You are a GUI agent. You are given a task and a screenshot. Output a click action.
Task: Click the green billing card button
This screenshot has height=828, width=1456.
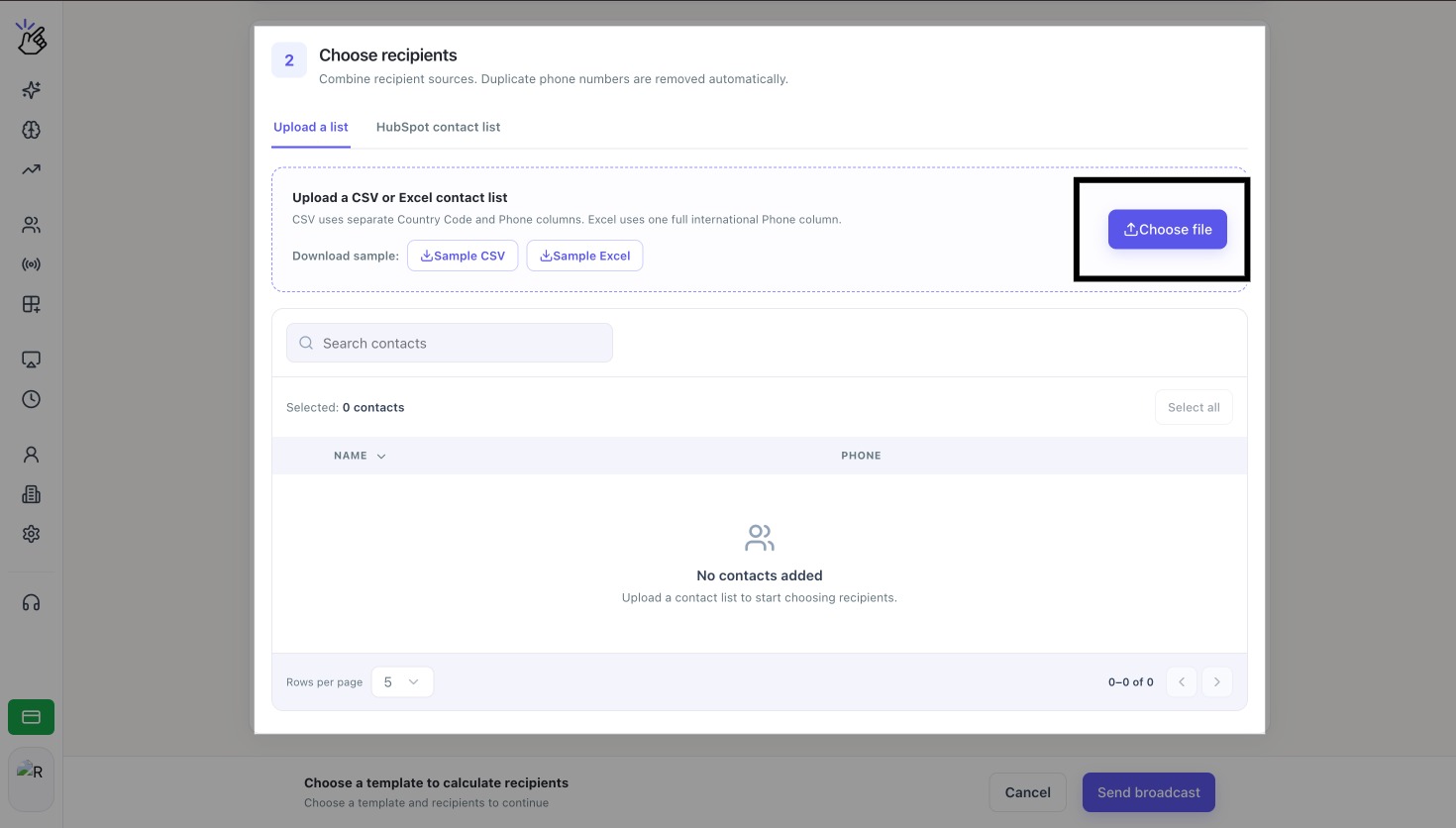(32, 717)
